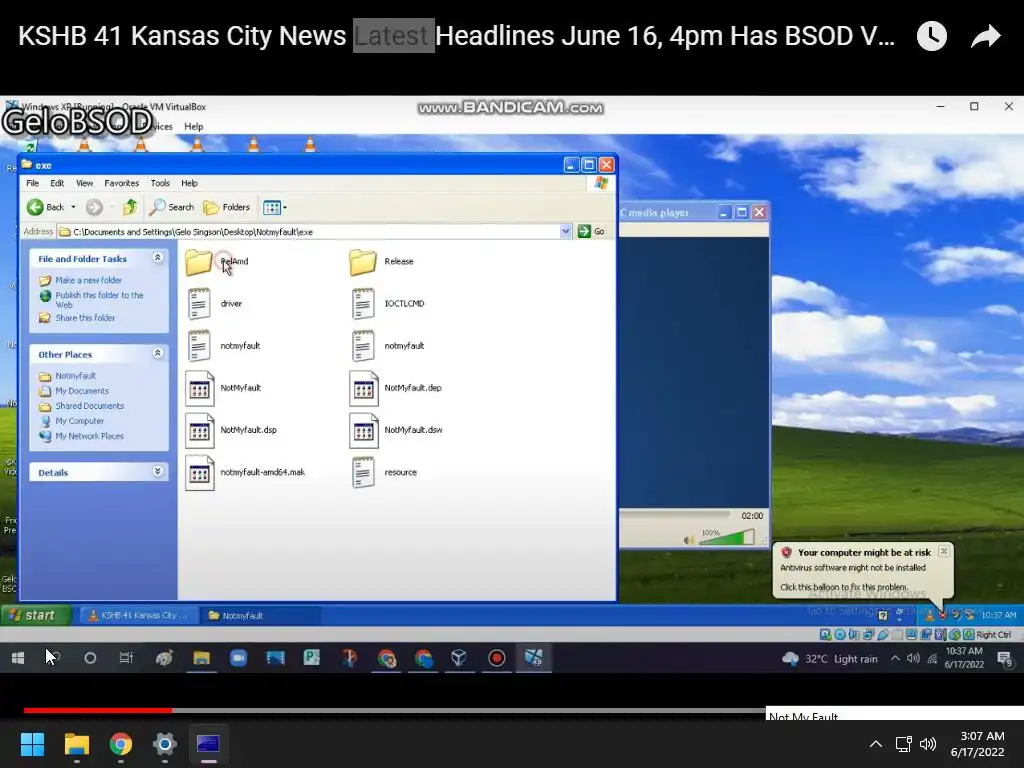Click the Cortana circle icon
The width and height of the screenshot is (1024, 768).
90,658
